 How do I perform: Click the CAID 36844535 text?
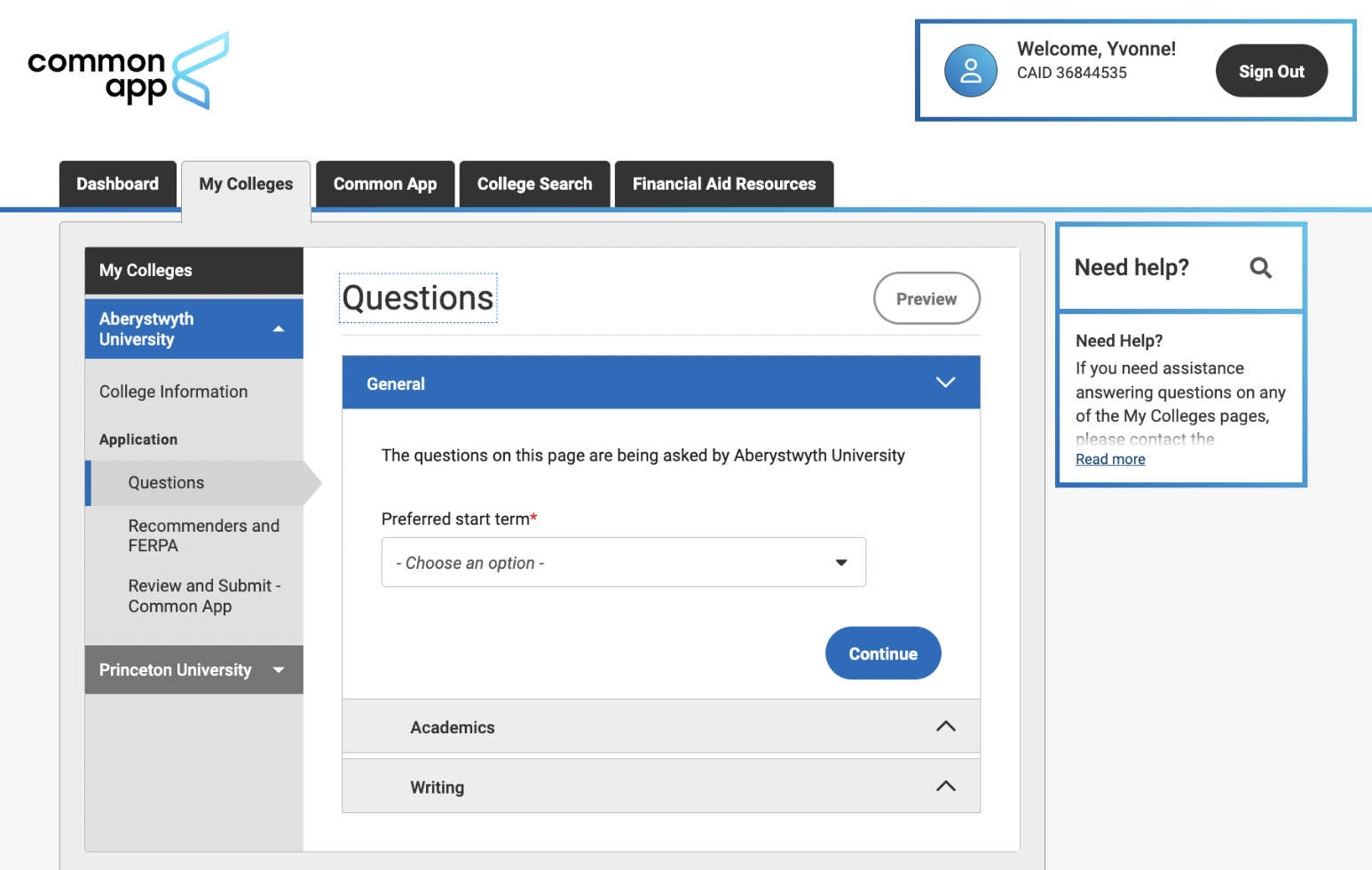tap(1072, 73)
